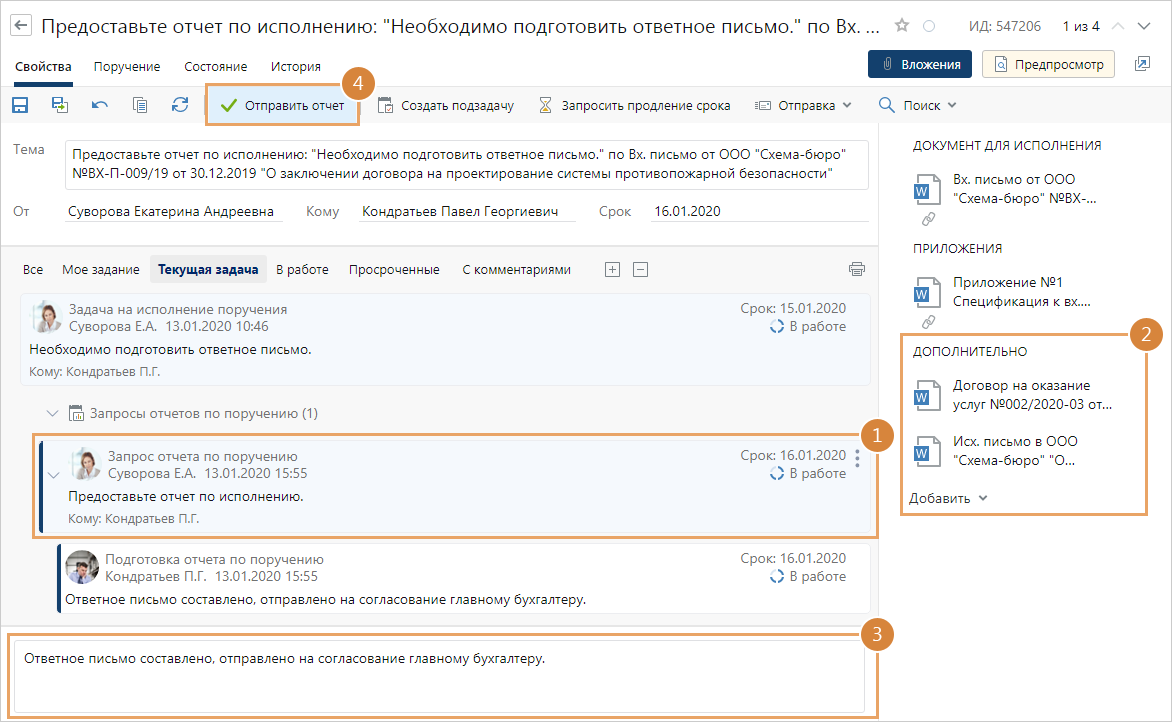This screenshot has height=722, width=1172.
Task: Click the save diskette icon in toolbar
Action: (x=20, y=105)
